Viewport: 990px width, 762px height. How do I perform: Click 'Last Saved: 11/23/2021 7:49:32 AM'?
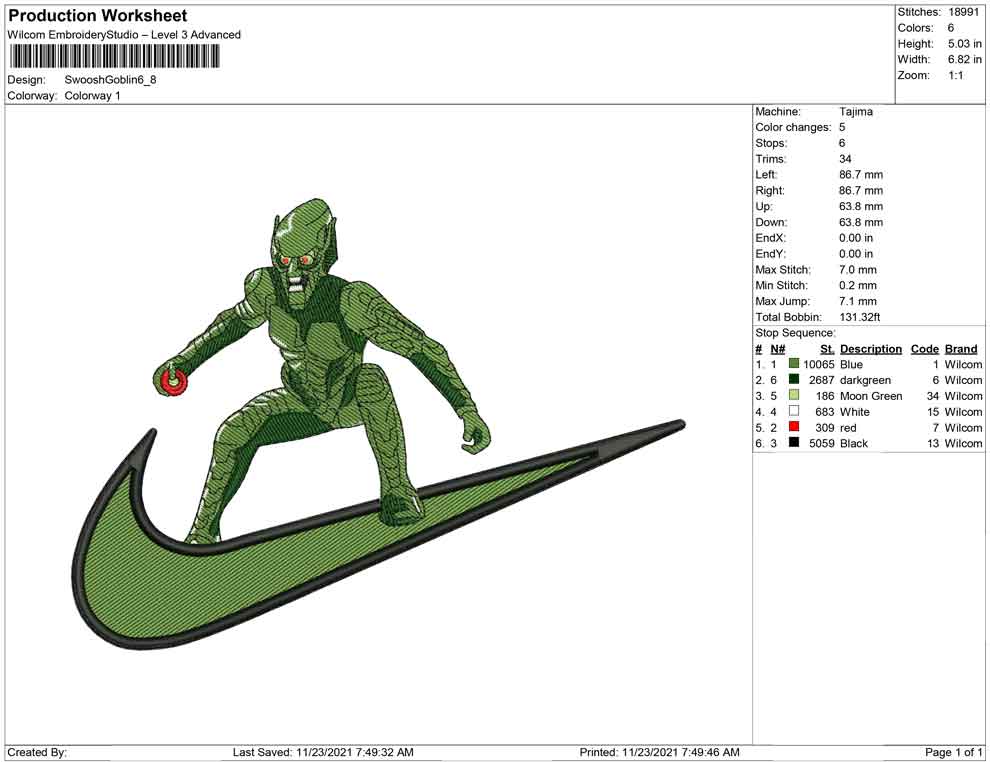pos(323,752)
